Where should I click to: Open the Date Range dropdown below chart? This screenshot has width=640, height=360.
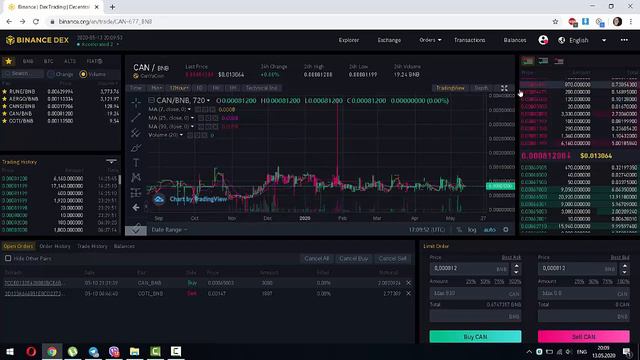pos(169,230)
